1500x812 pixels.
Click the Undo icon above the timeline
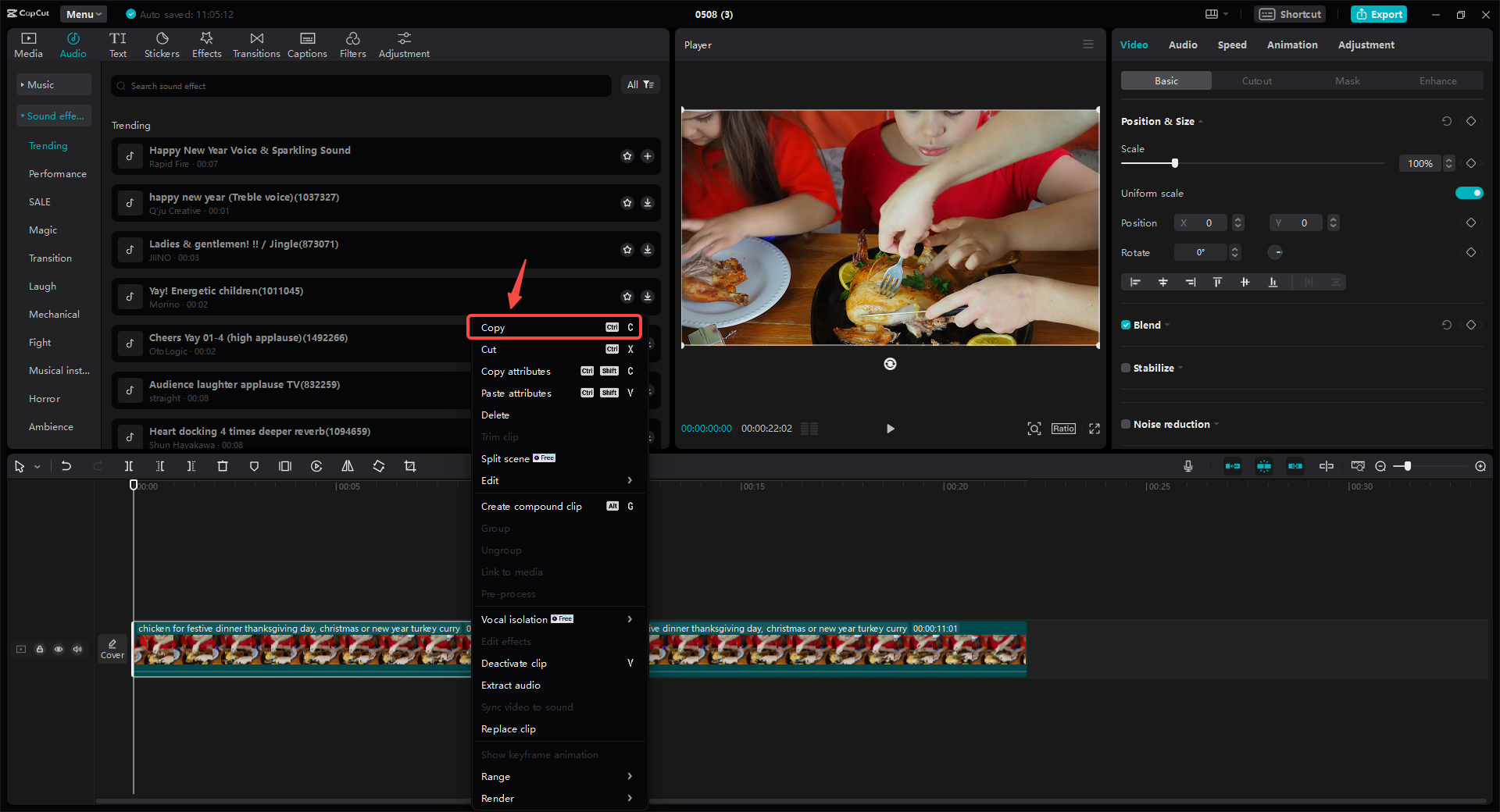[66, 466]
